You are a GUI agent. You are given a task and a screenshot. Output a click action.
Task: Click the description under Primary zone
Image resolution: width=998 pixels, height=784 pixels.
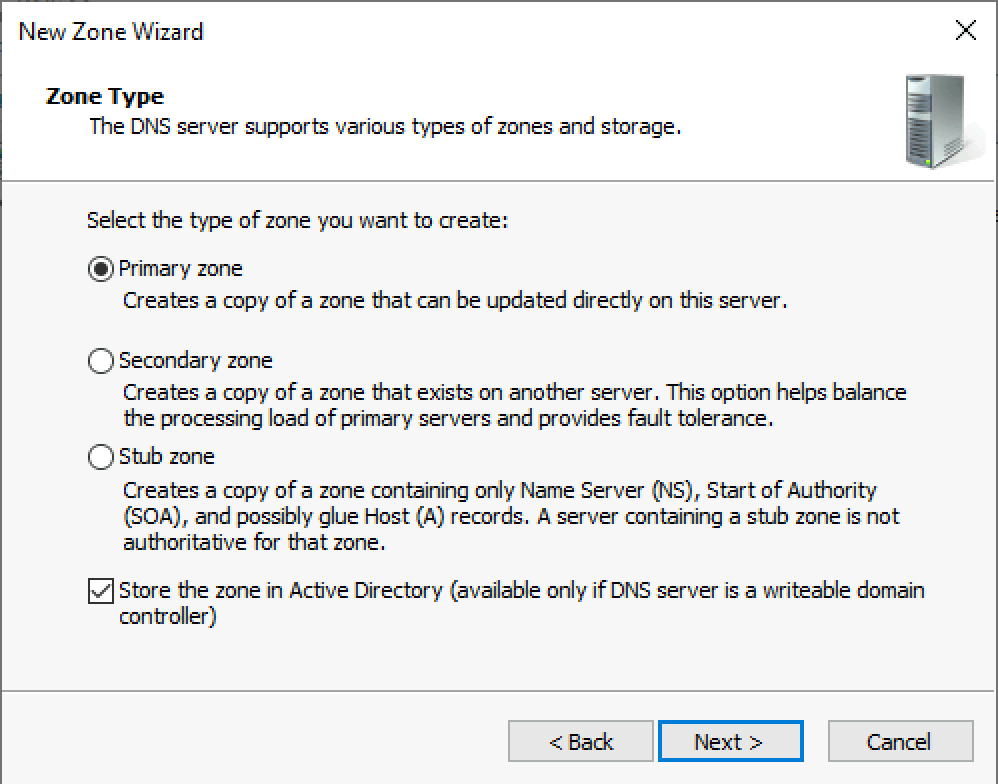pos(455,300)
